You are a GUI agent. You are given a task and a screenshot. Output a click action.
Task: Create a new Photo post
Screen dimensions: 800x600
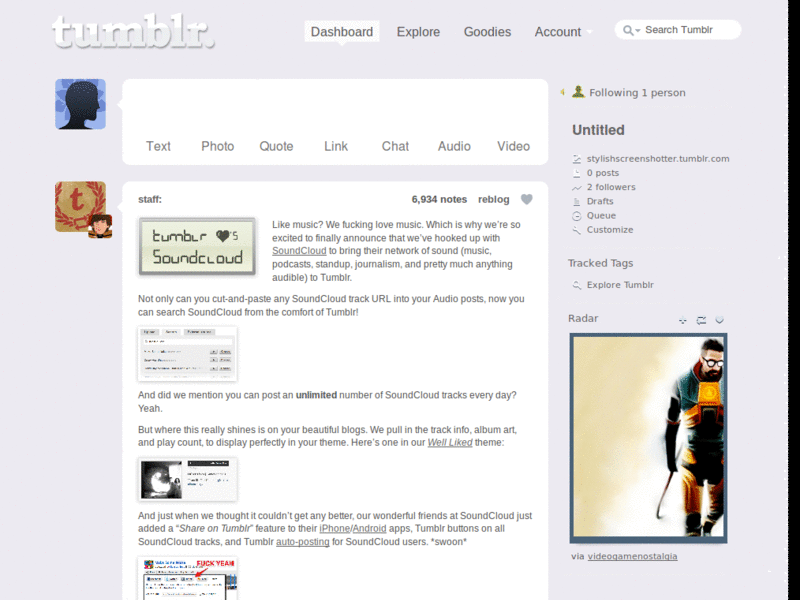click(217, 146)
